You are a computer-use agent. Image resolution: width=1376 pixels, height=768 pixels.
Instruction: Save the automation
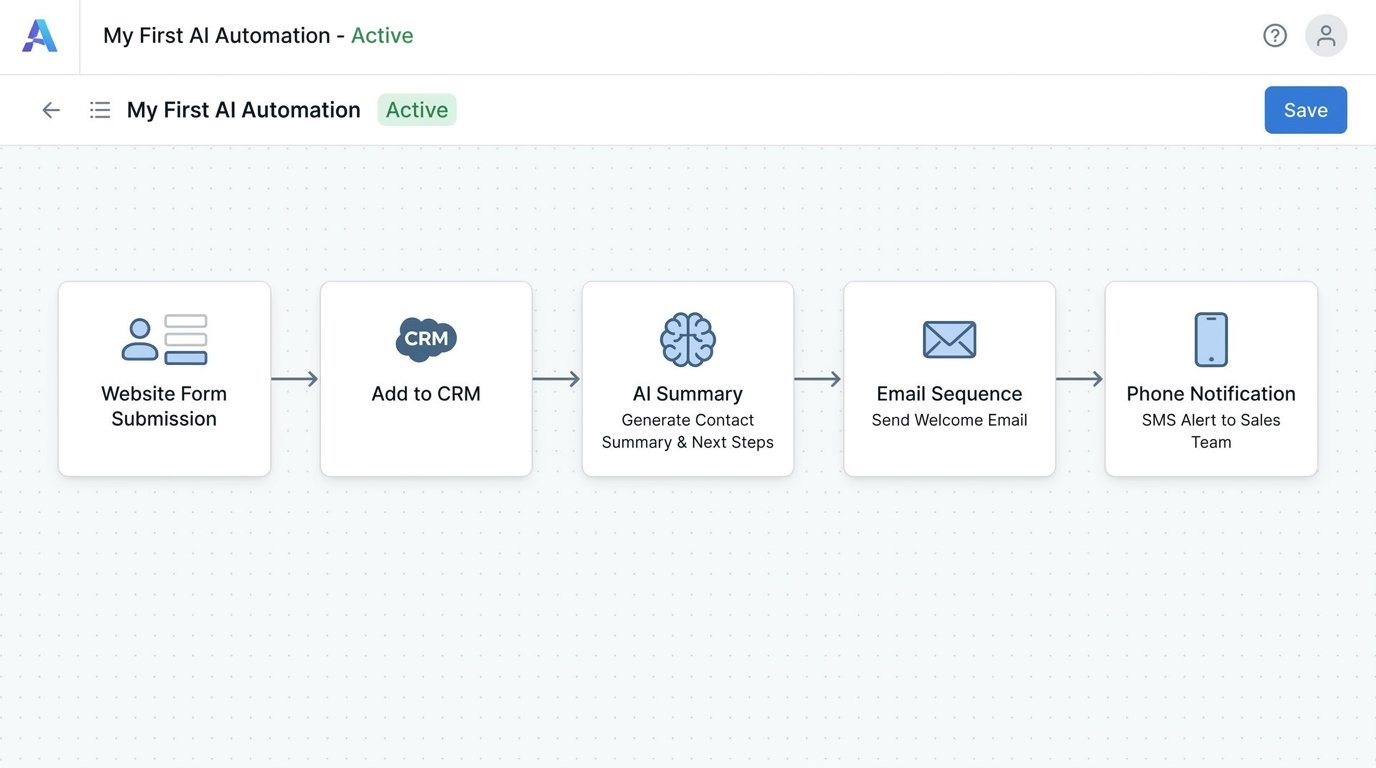tap(1306, 110)
